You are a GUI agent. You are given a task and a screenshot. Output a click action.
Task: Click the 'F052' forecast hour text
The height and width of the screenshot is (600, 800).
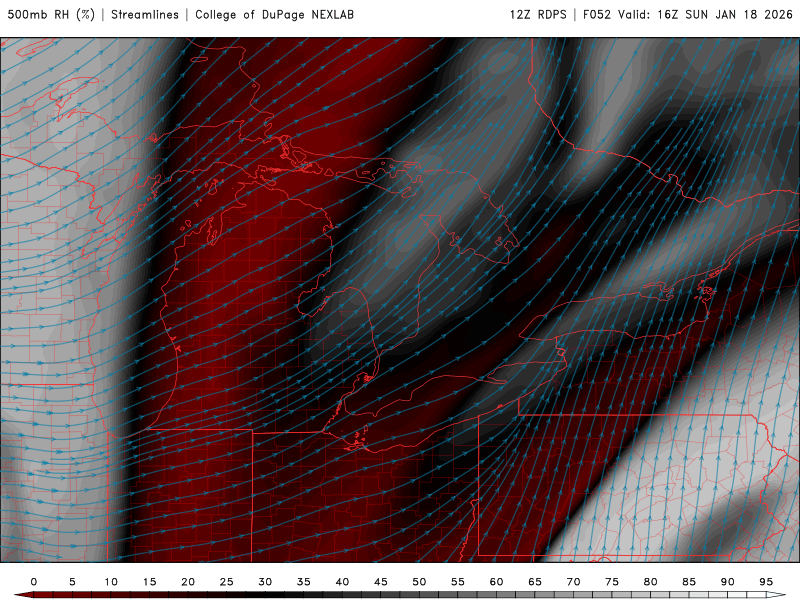click(596, 14)
